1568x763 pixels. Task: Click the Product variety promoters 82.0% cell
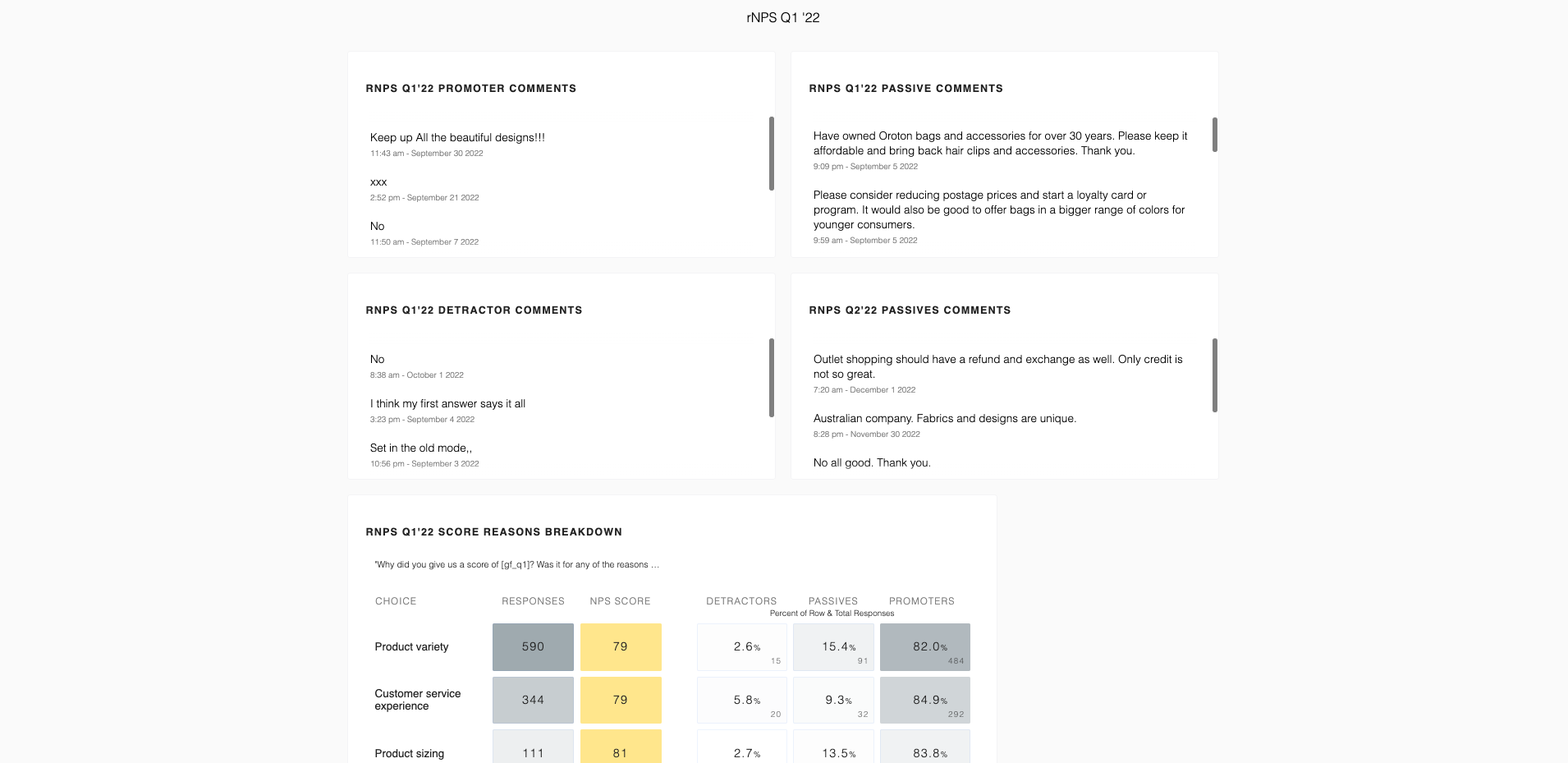[925, 647]
